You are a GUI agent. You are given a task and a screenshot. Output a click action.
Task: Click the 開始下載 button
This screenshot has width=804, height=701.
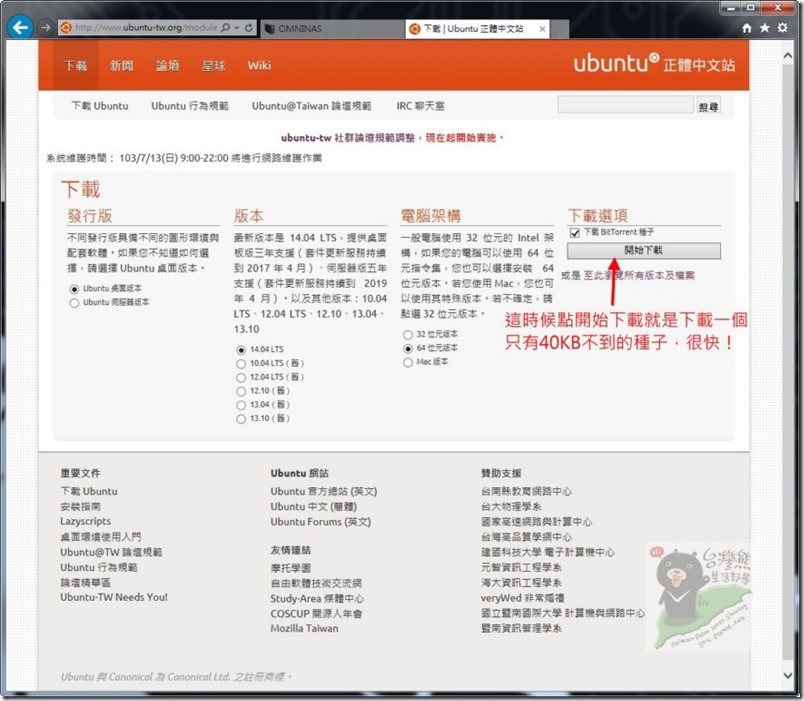(644, 250)
